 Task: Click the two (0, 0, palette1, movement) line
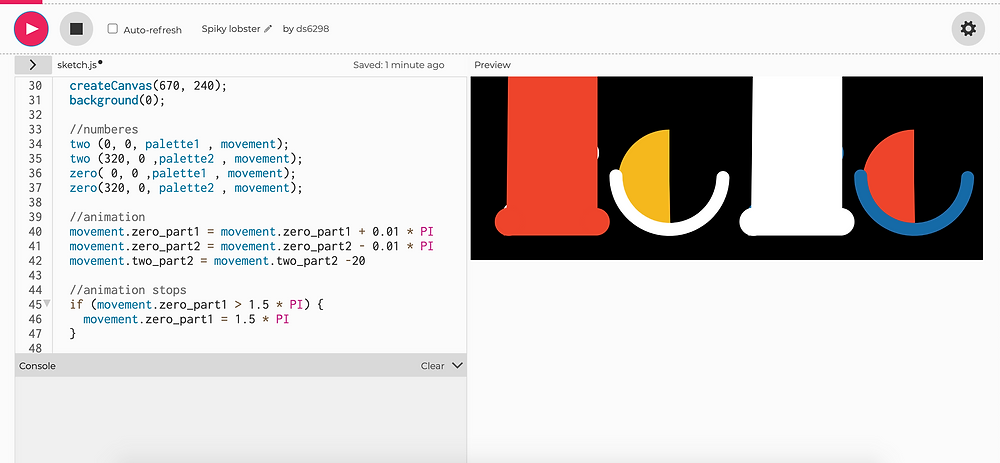pyautogui.click(x=179, y=144)
